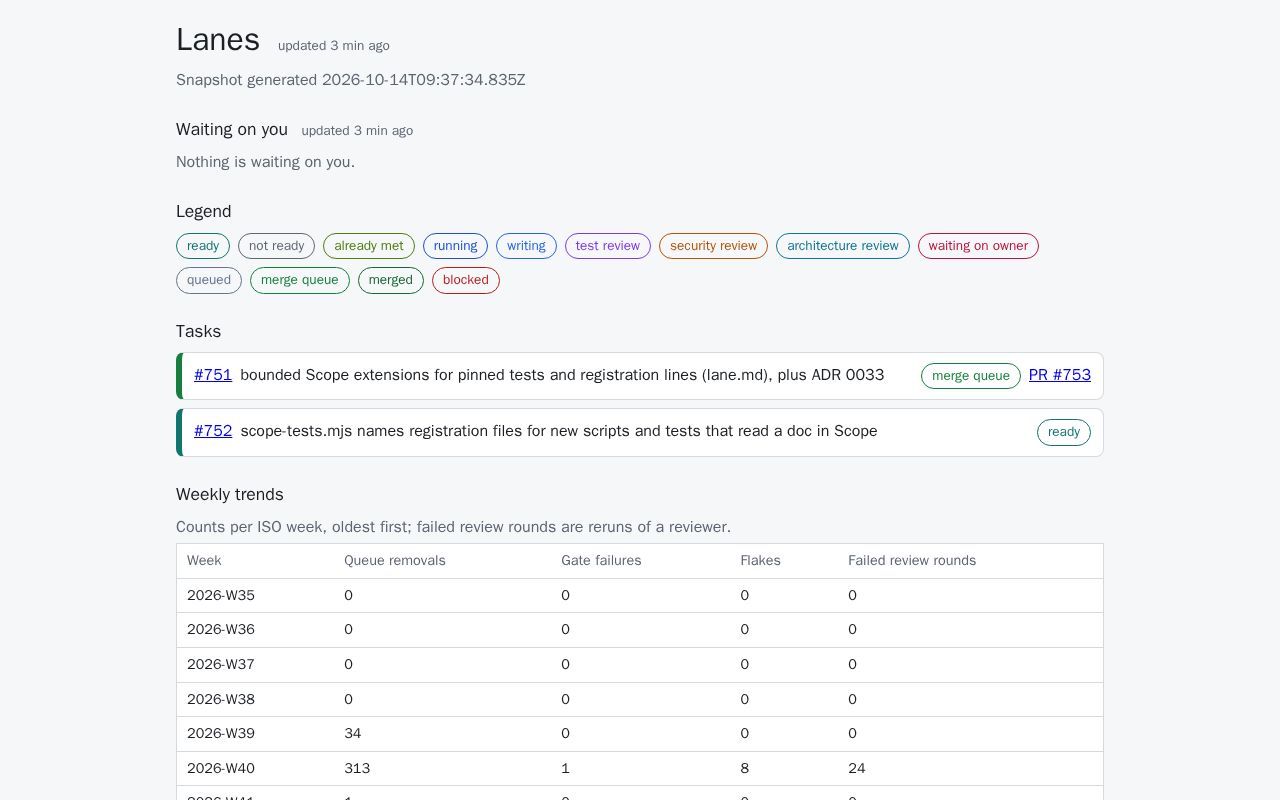Click flakes value 8 in W40 row
1280x800 pixels.
(x=744, y=769)
